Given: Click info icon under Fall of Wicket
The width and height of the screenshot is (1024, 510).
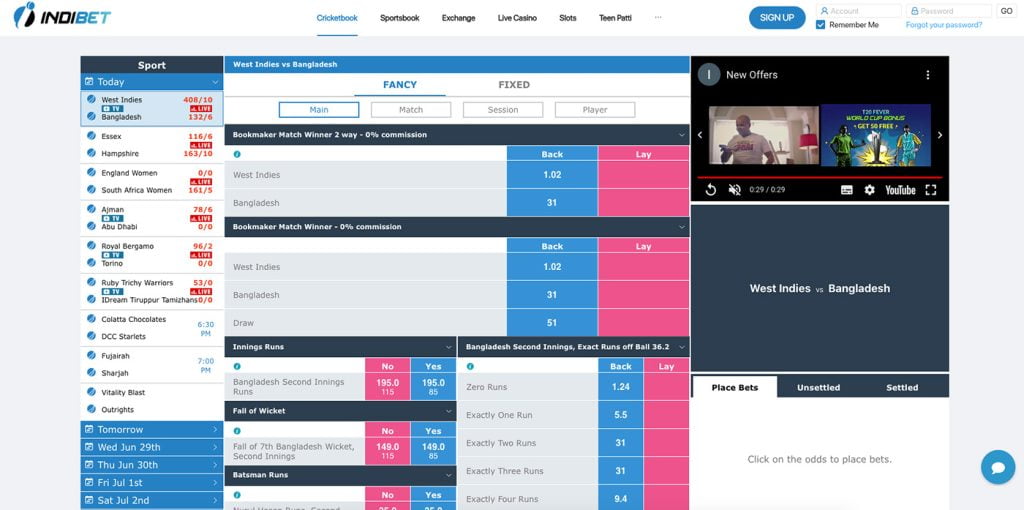Looking at the screenshot, I should pos(236,431).
